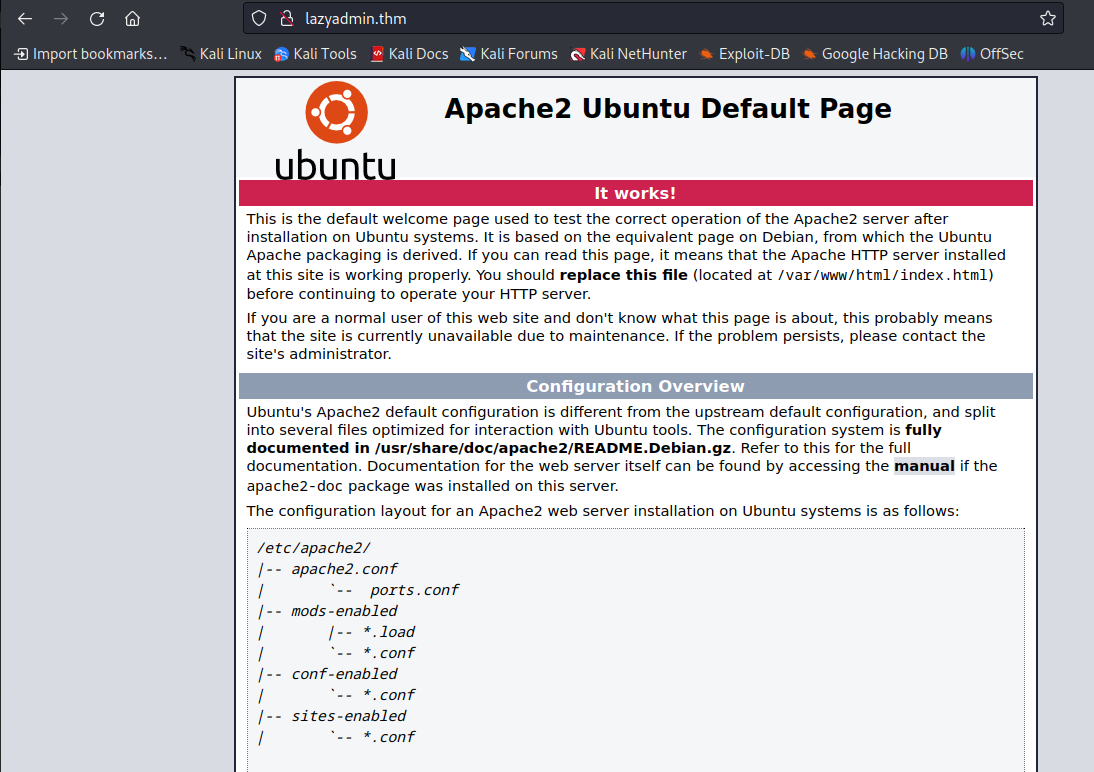Click the lazyadmin.thm address bar
This screenshot has width=1094, height=772.
(652, 19)
